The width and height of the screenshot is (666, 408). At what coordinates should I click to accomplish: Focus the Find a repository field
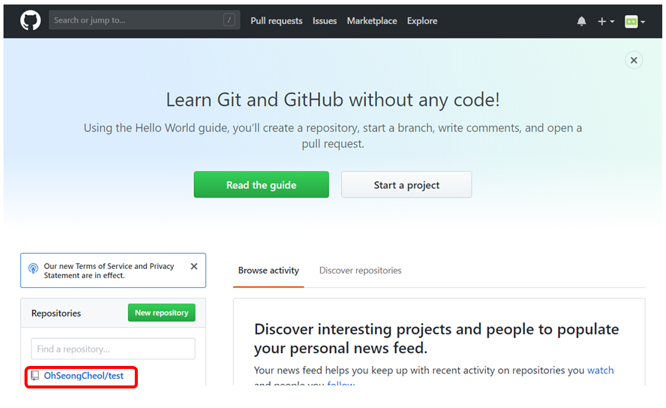pos(113,349)
